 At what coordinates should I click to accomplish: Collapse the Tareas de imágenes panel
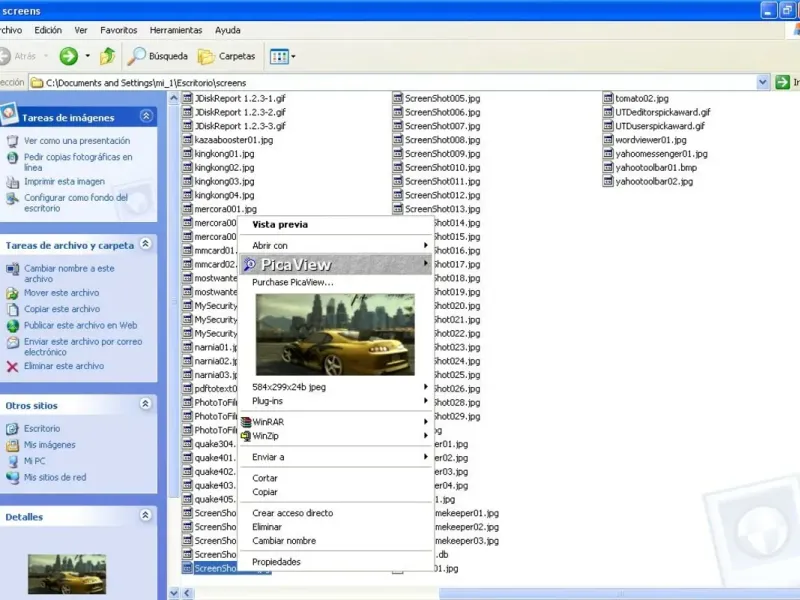click(146, 117)
